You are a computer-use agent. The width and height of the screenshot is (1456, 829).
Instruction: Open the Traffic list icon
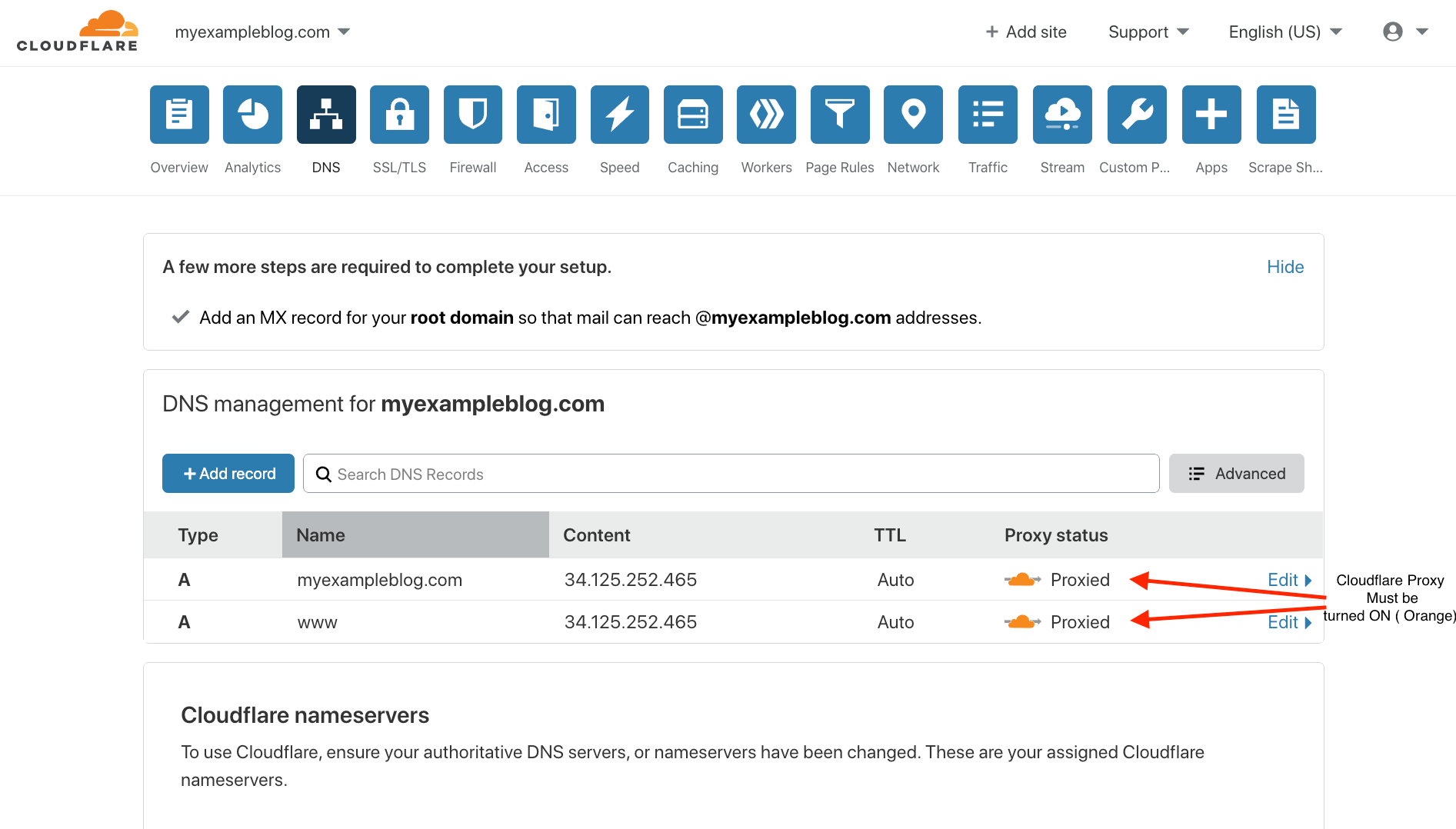[x=988, y=115]
